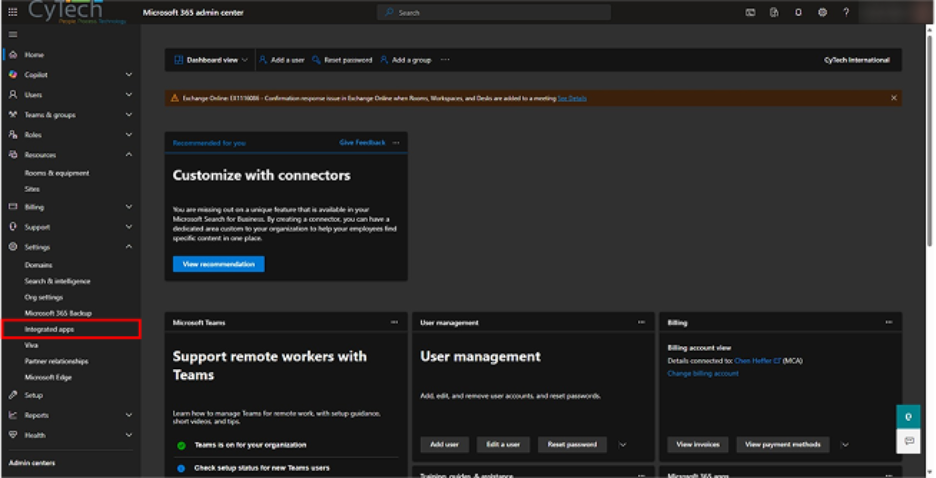The width and height of the screenshot is (936, 478).
Task: Click the Settings gear icon in sidebar
Action: coord(13,246)
